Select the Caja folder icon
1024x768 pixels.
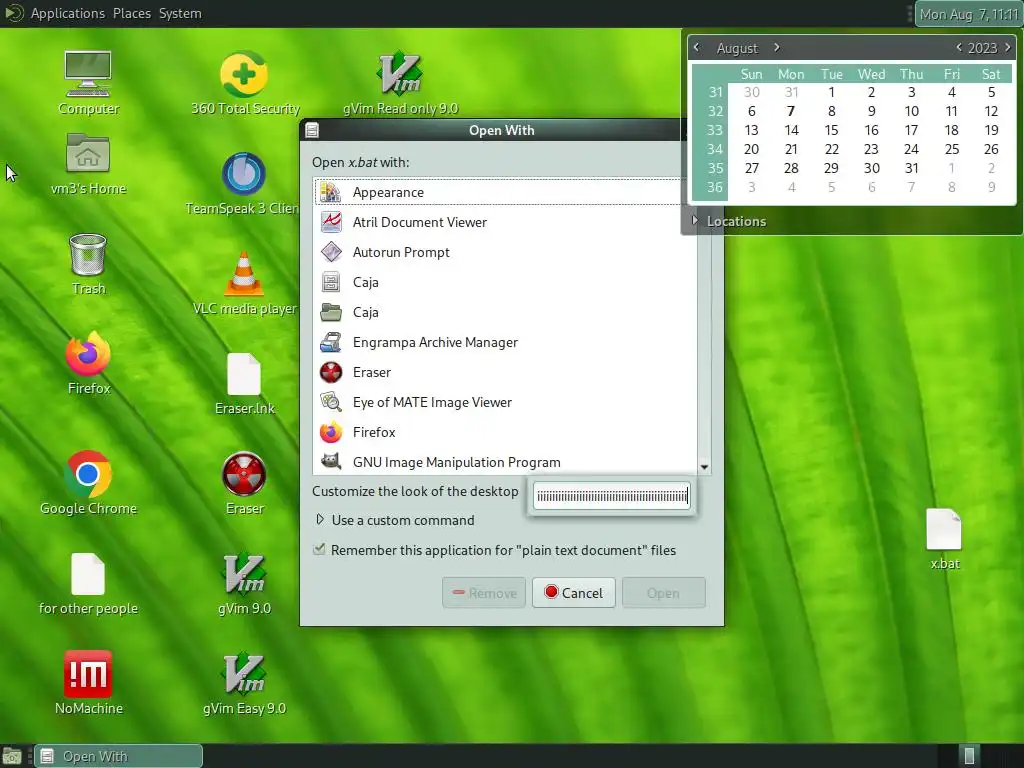coord(331,312)
